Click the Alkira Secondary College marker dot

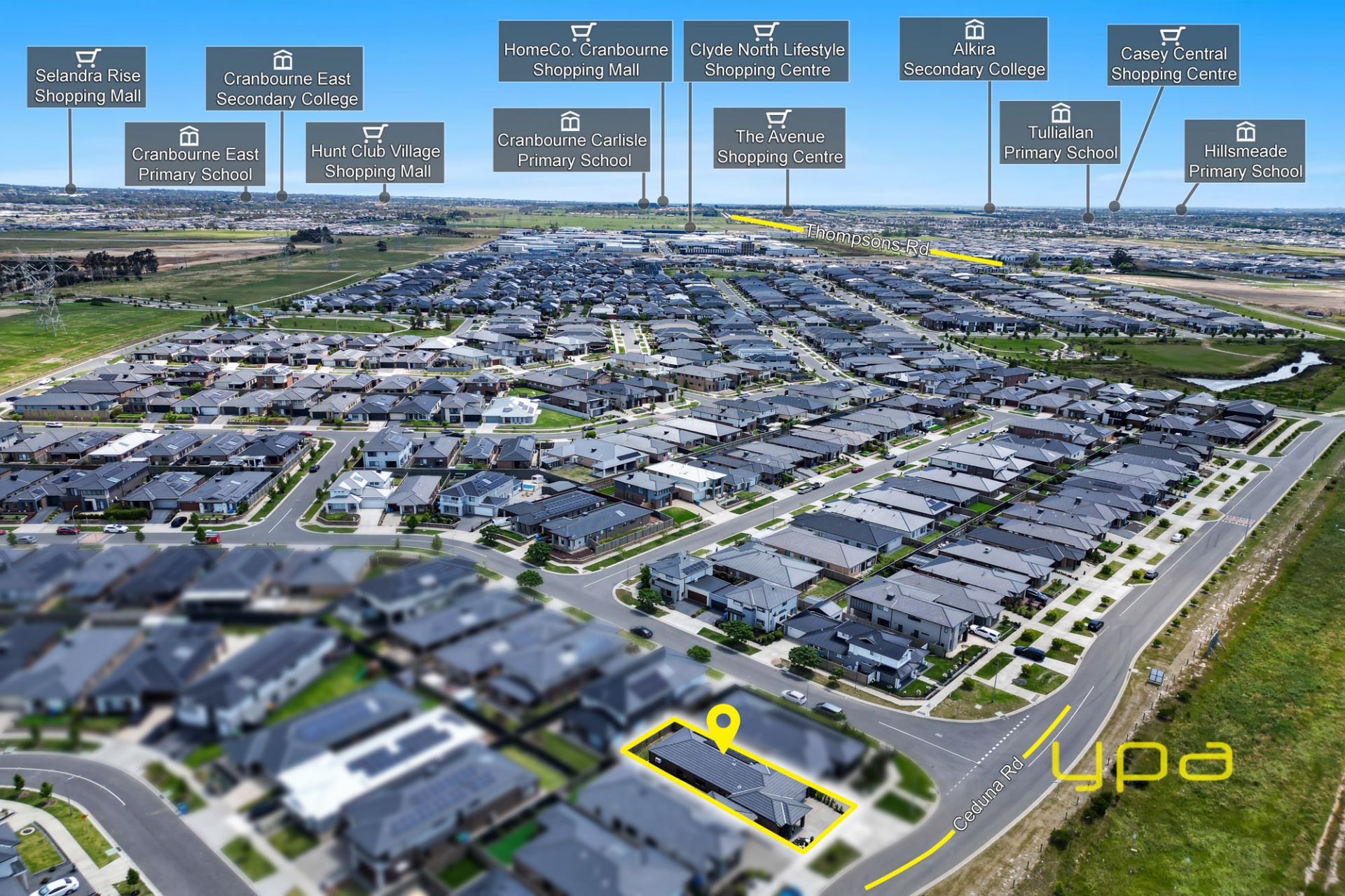click(989, 208)
